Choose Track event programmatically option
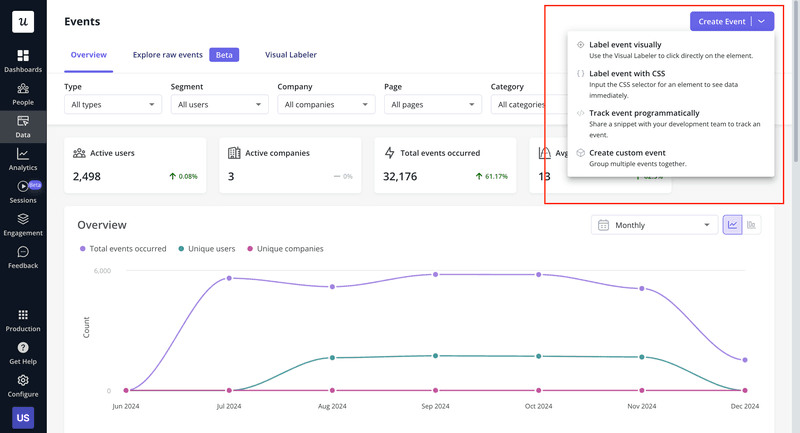Viewport: 800px width, 433px height. click(x=644, y=113)
